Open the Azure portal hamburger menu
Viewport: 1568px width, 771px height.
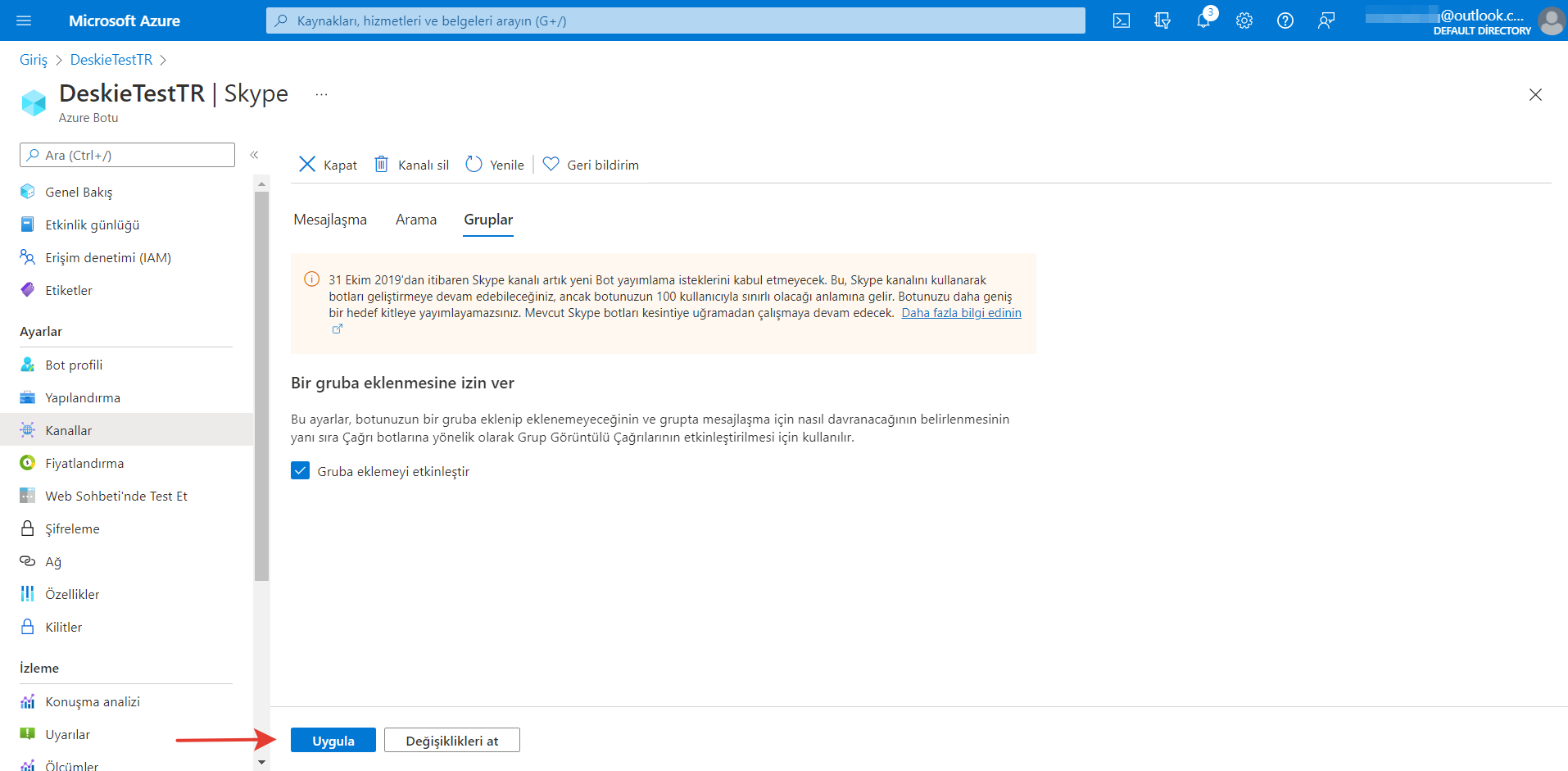24,20
